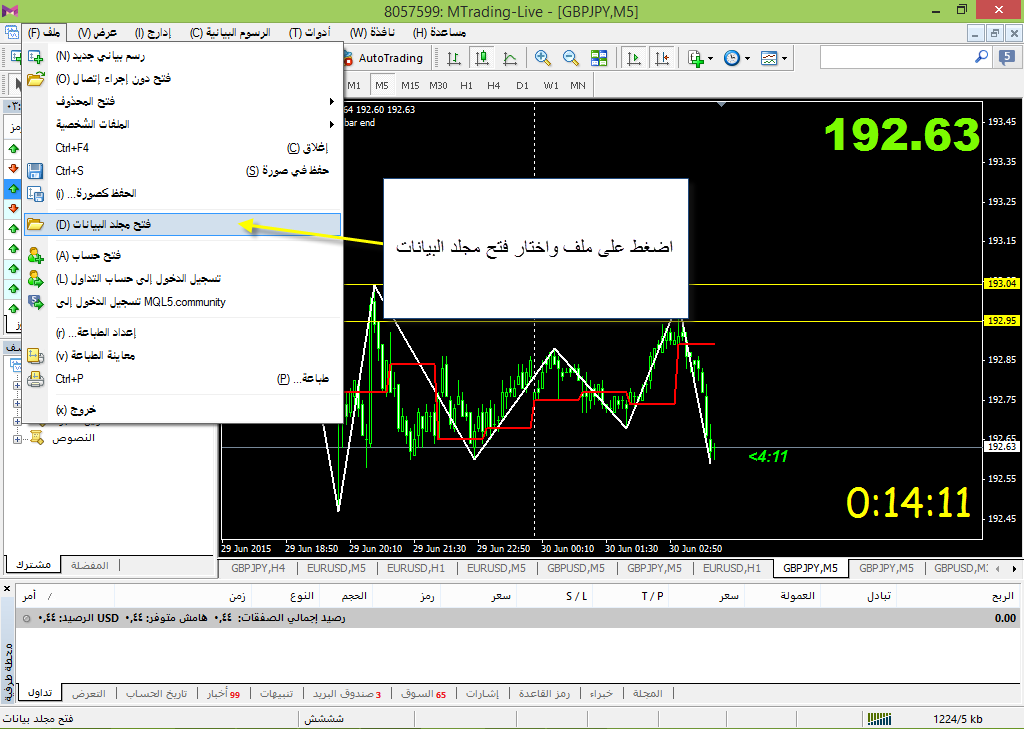Open the chat notifications icon
Viewport: 1024px width, 729px height.
pos(1008,57)
